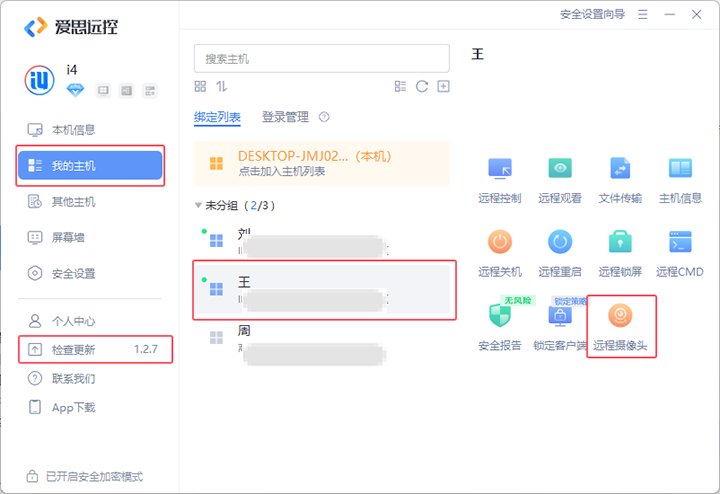The width and height of the screenshot is (720, 494).
Task: Click 远程重启 remote restart icon
Action: point(560,241)
